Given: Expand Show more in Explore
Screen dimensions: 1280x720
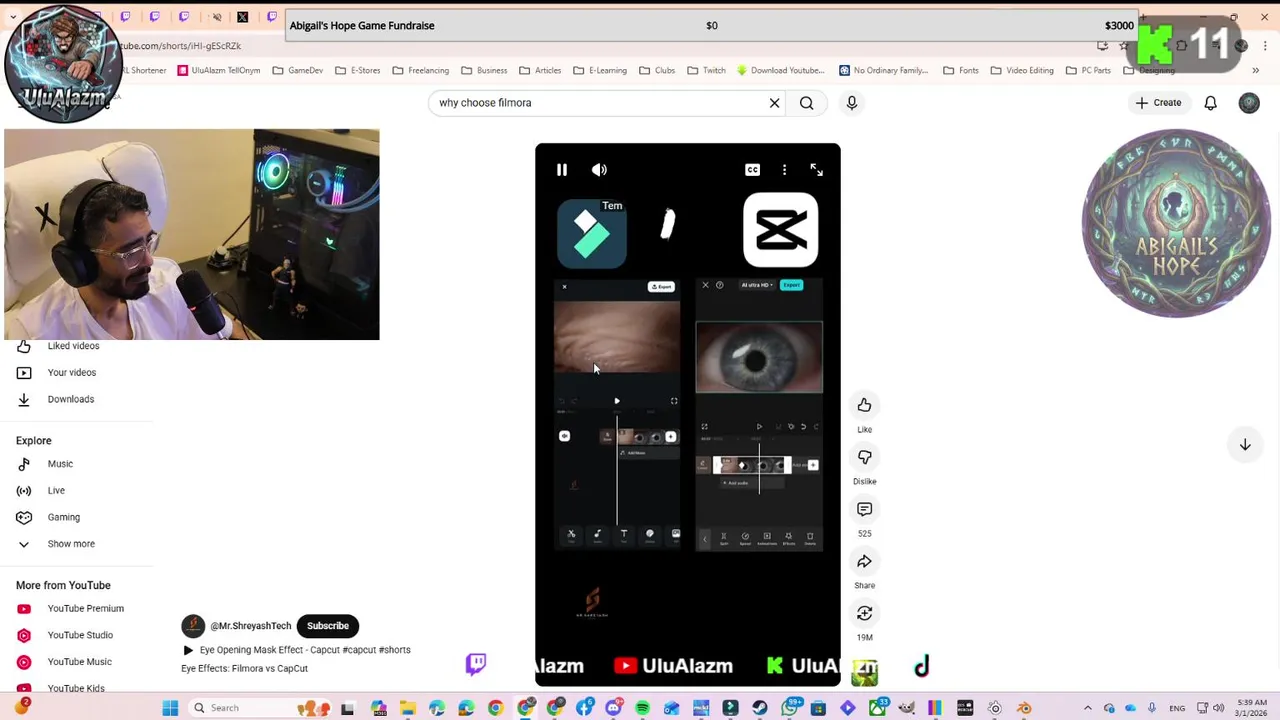Looking at the screenshot, I should click(71, 544).
